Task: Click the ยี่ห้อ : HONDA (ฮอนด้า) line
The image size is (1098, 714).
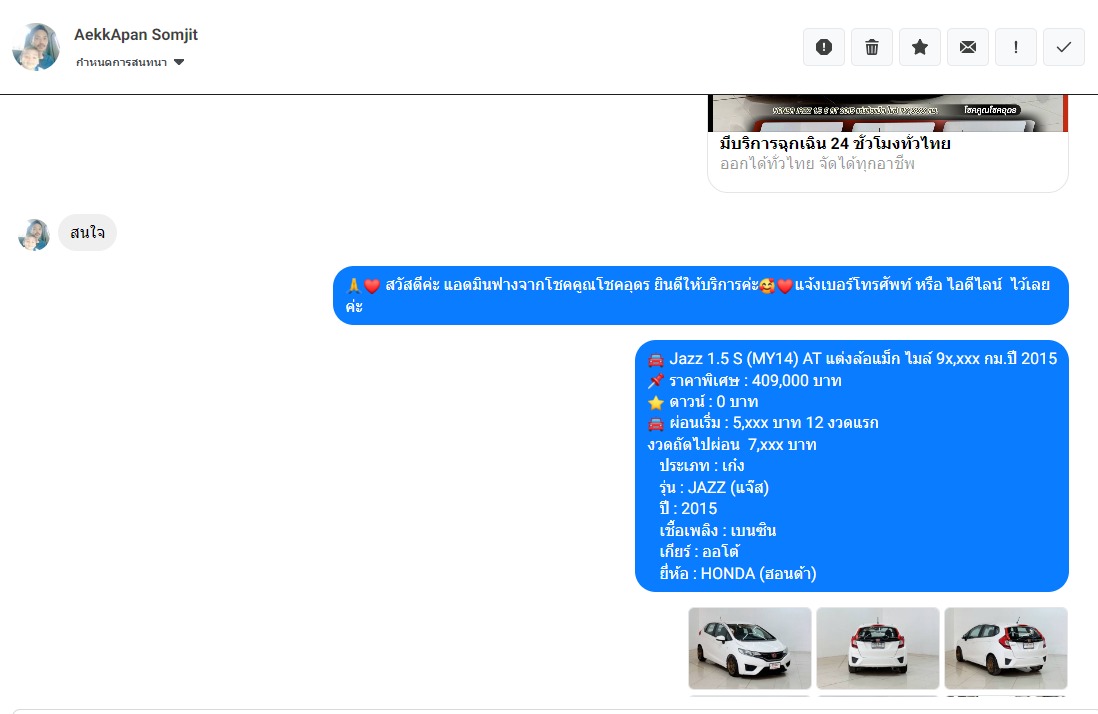Action: tap(738, 573)
